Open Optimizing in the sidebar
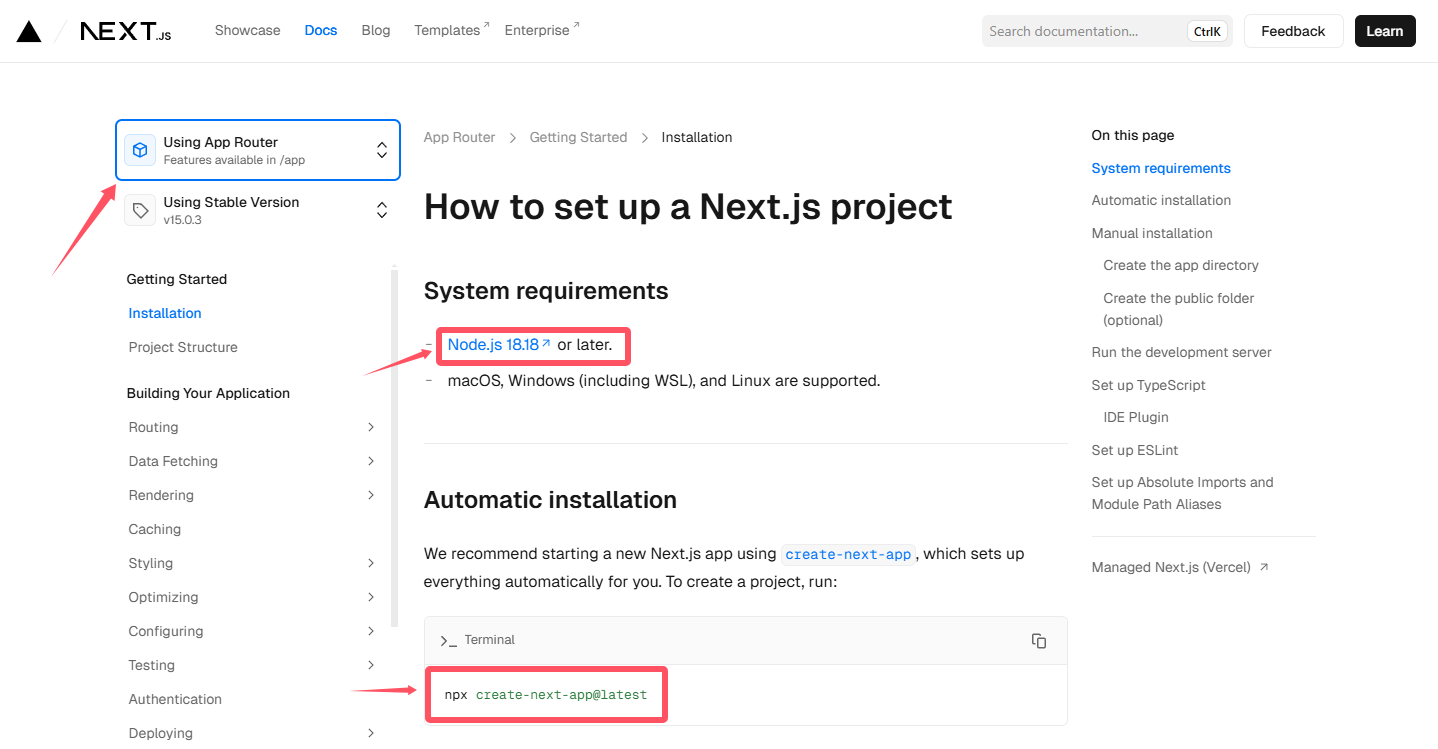1438x749 pixels. (x=163, y=597)
